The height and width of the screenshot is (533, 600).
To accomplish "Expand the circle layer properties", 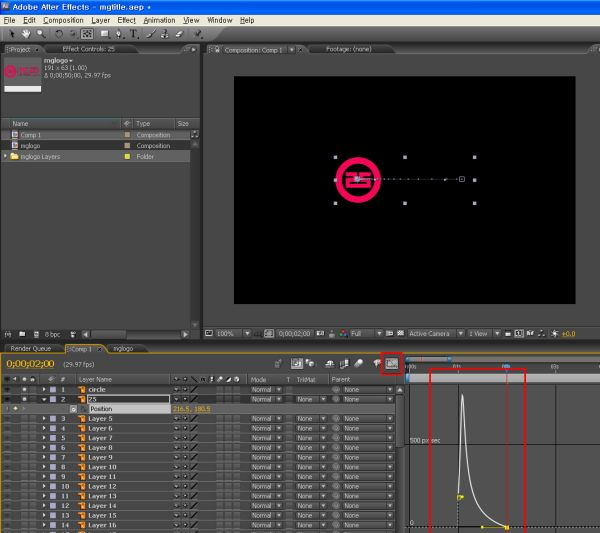I will 44,390.
